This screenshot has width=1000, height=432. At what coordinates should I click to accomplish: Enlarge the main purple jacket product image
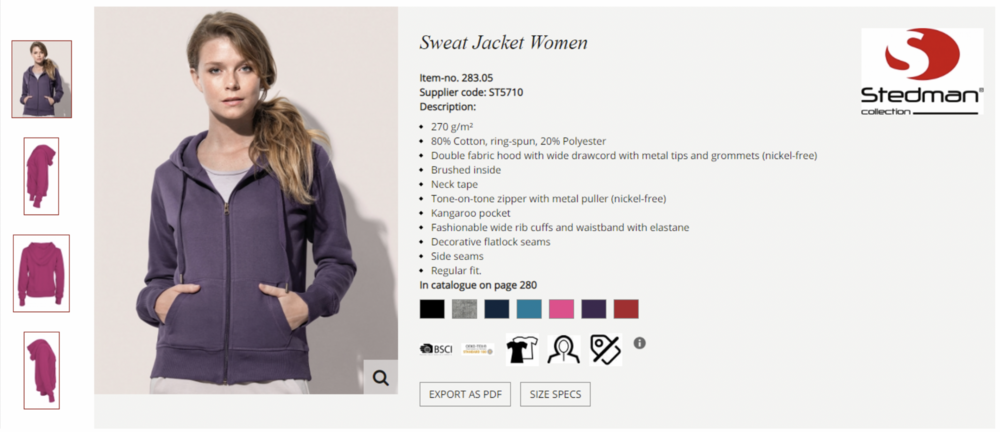click(x=246, y=200)
